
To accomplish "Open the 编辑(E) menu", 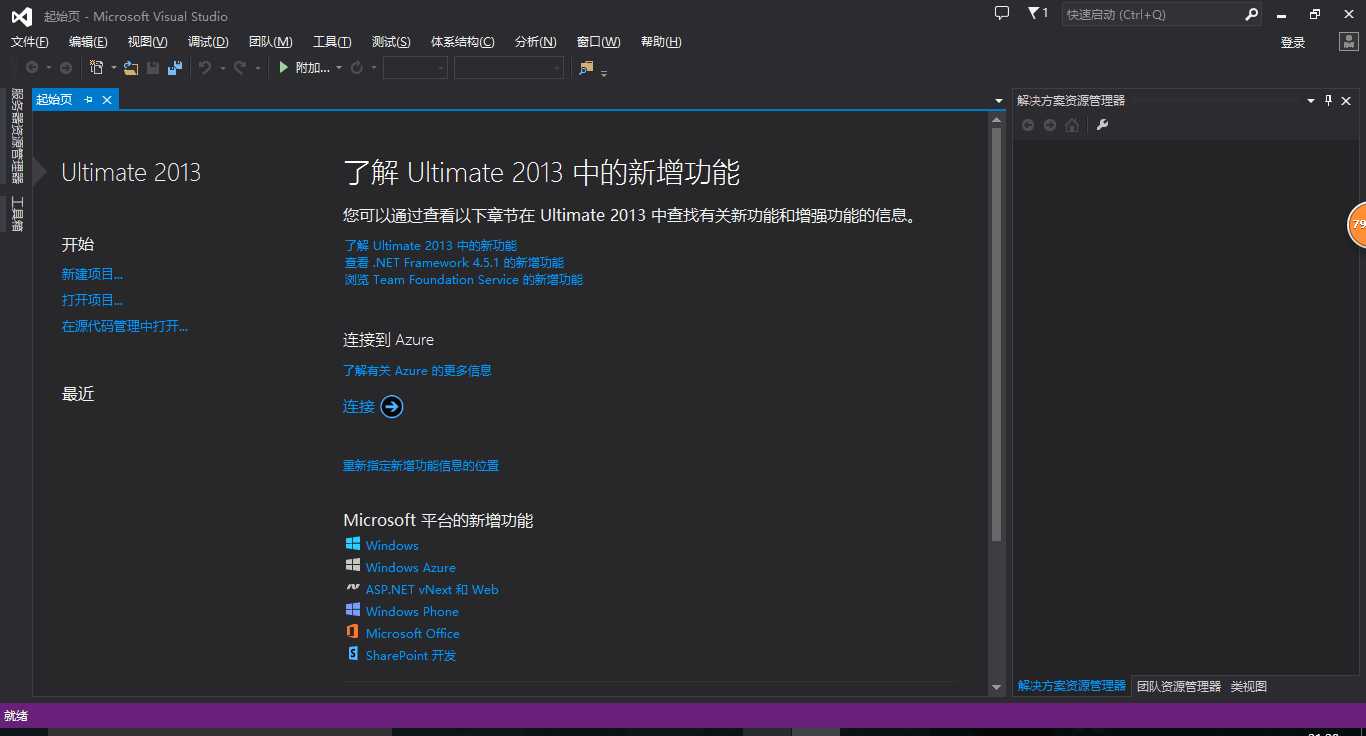I will click(88, 41).
